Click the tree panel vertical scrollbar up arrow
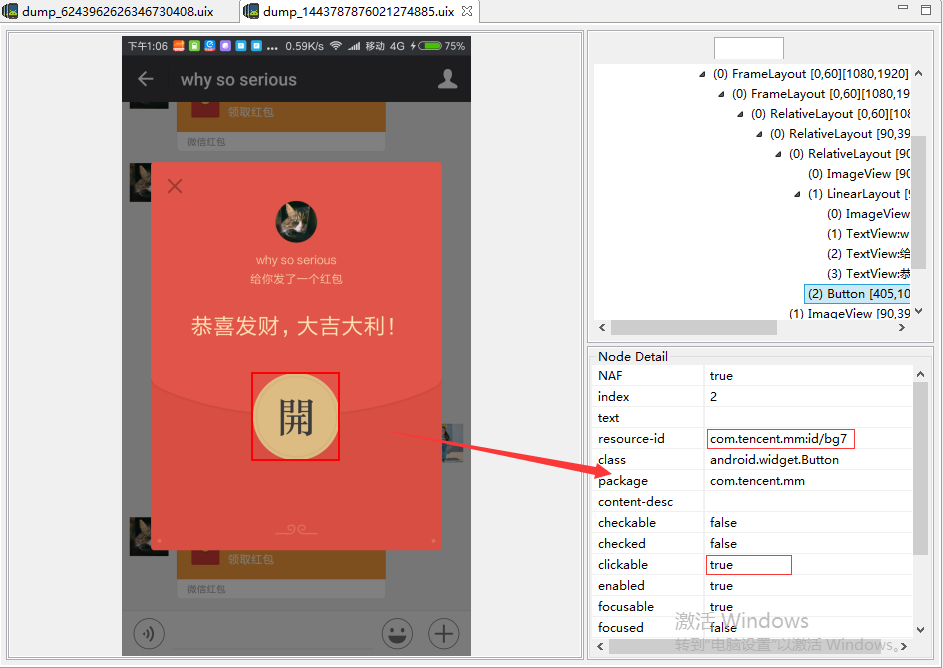 (x=918, y=73)
